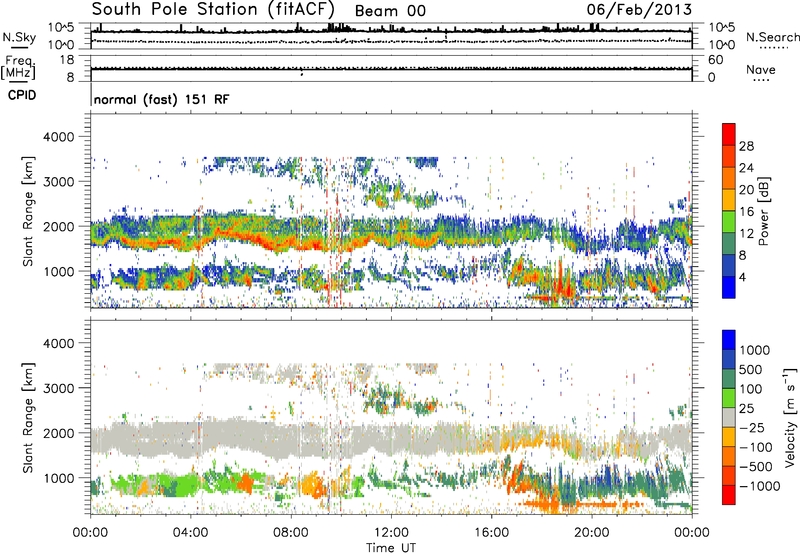Click the '1000' tick on the Velocity scale
Image resolution: width=800 pixels, height=554 pixels.
pos(755,350)
